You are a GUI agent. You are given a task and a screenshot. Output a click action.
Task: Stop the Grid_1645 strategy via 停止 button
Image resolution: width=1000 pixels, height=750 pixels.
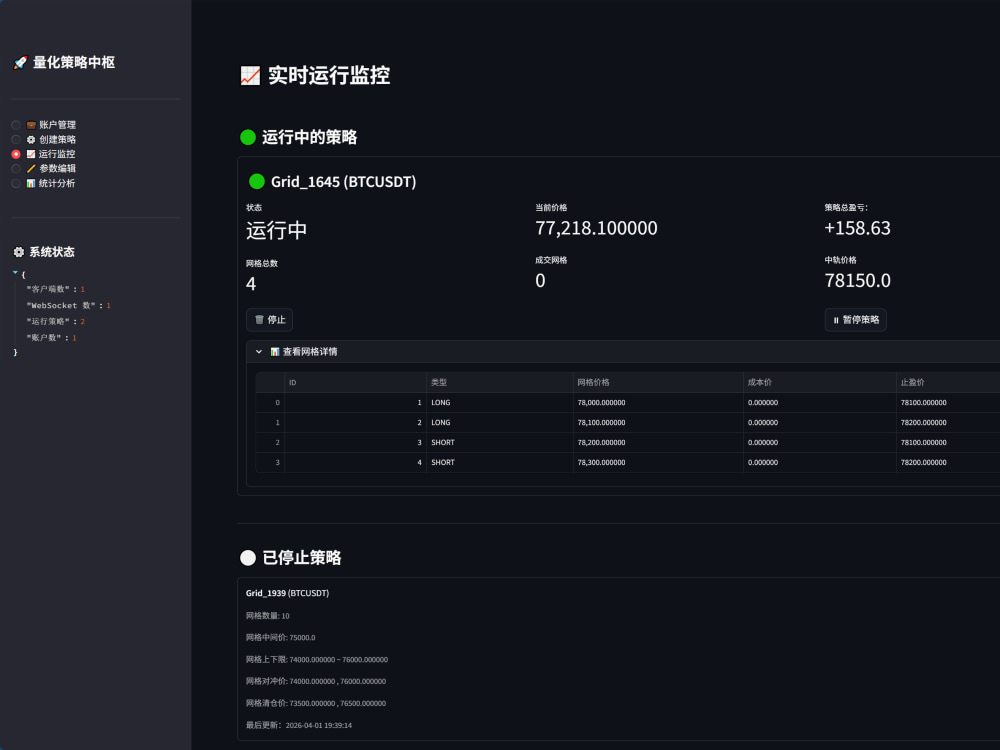point(270,320)
